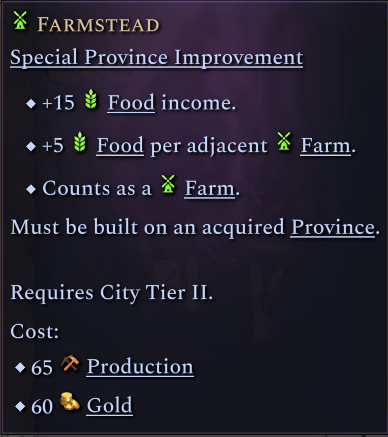The height and width of the screenshot is (437, 388).
Task: Click the windmill icon beside Farmstead title
Action: point(20,21)
